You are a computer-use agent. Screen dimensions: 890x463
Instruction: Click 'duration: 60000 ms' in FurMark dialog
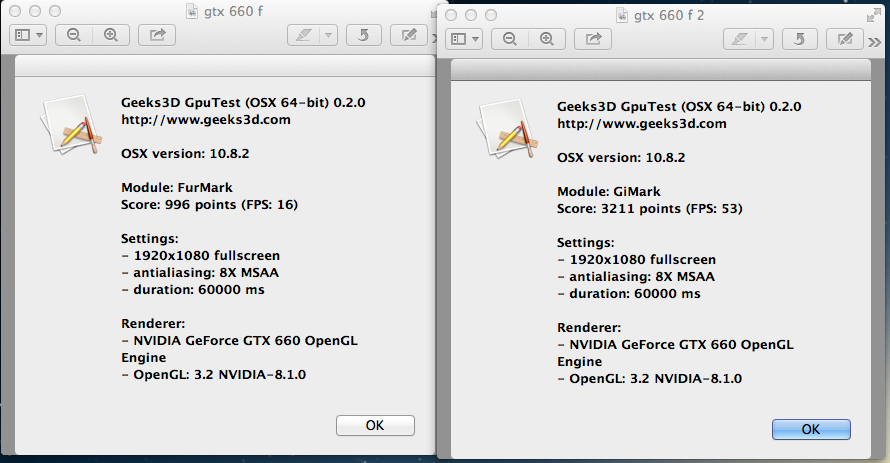(x=199, y=290)
